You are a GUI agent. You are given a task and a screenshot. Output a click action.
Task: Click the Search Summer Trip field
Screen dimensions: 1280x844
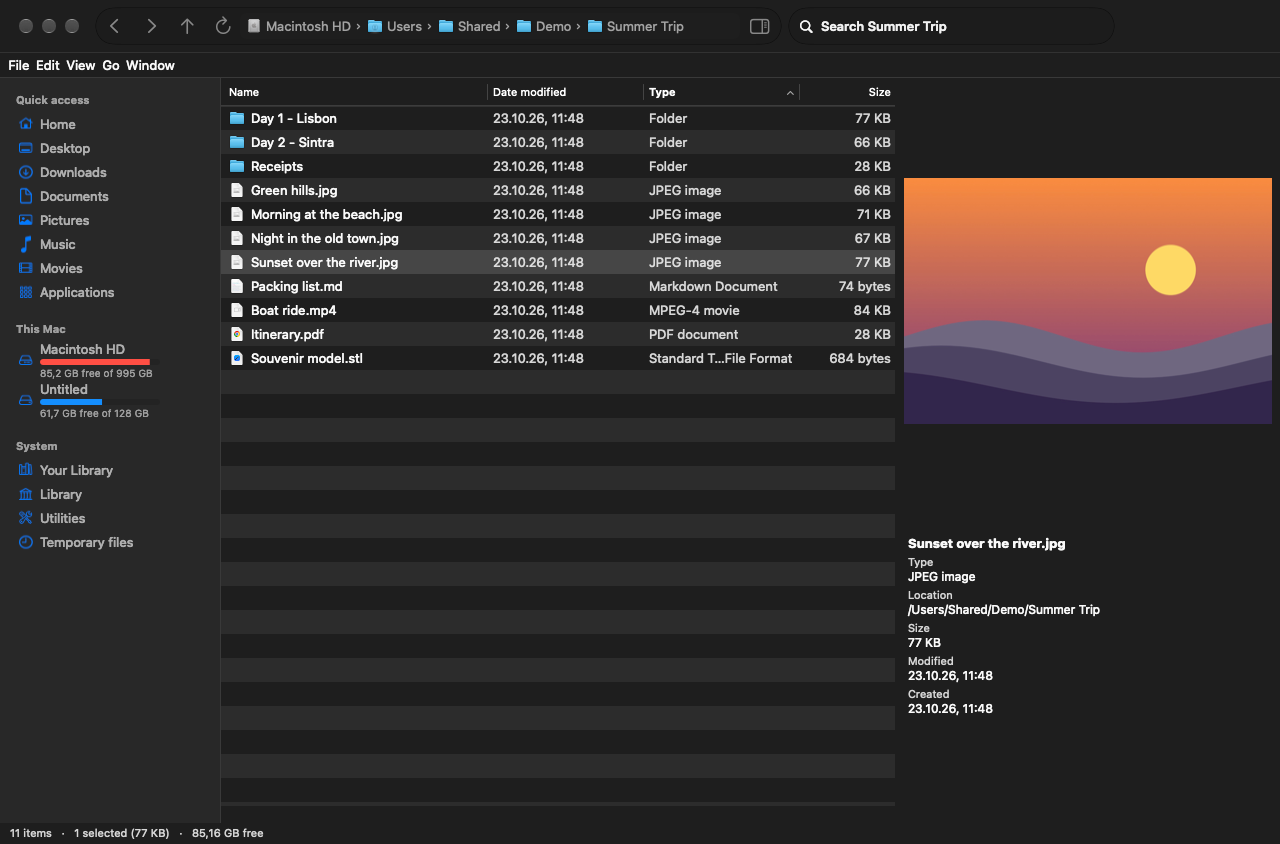point(952,26)
